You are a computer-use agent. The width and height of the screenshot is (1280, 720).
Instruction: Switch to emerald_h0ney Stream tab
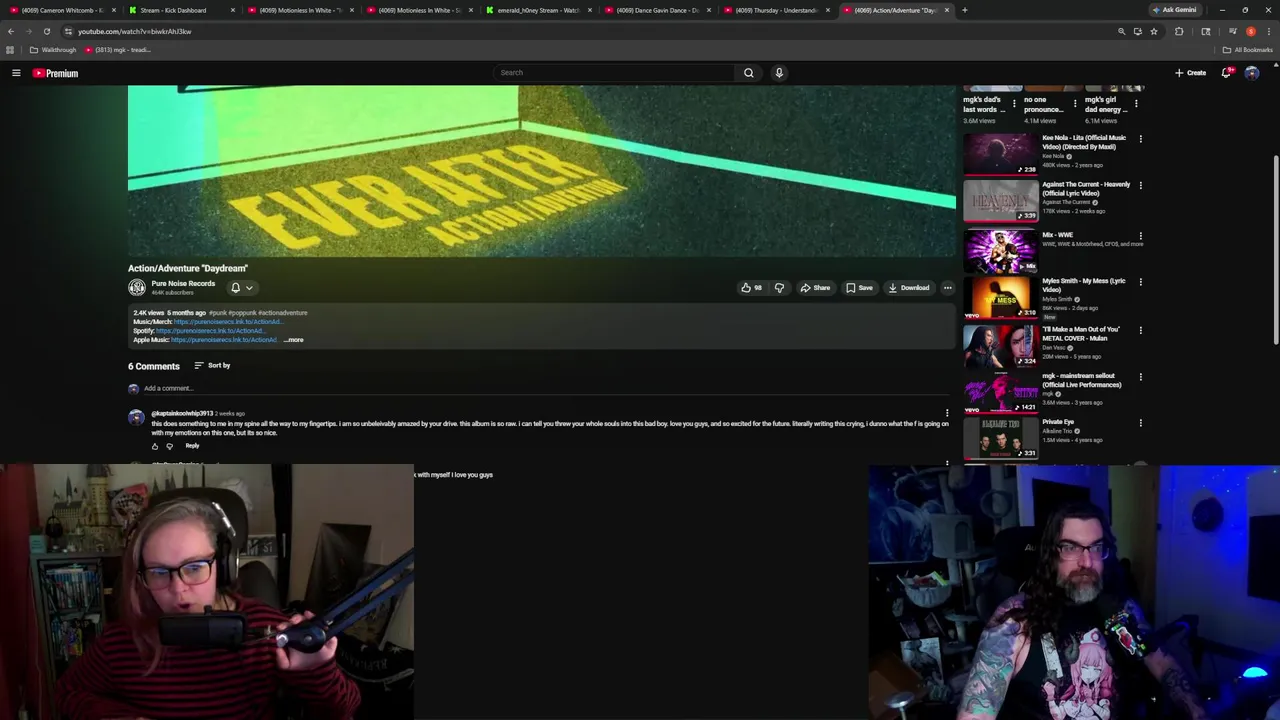coord(538,10)
